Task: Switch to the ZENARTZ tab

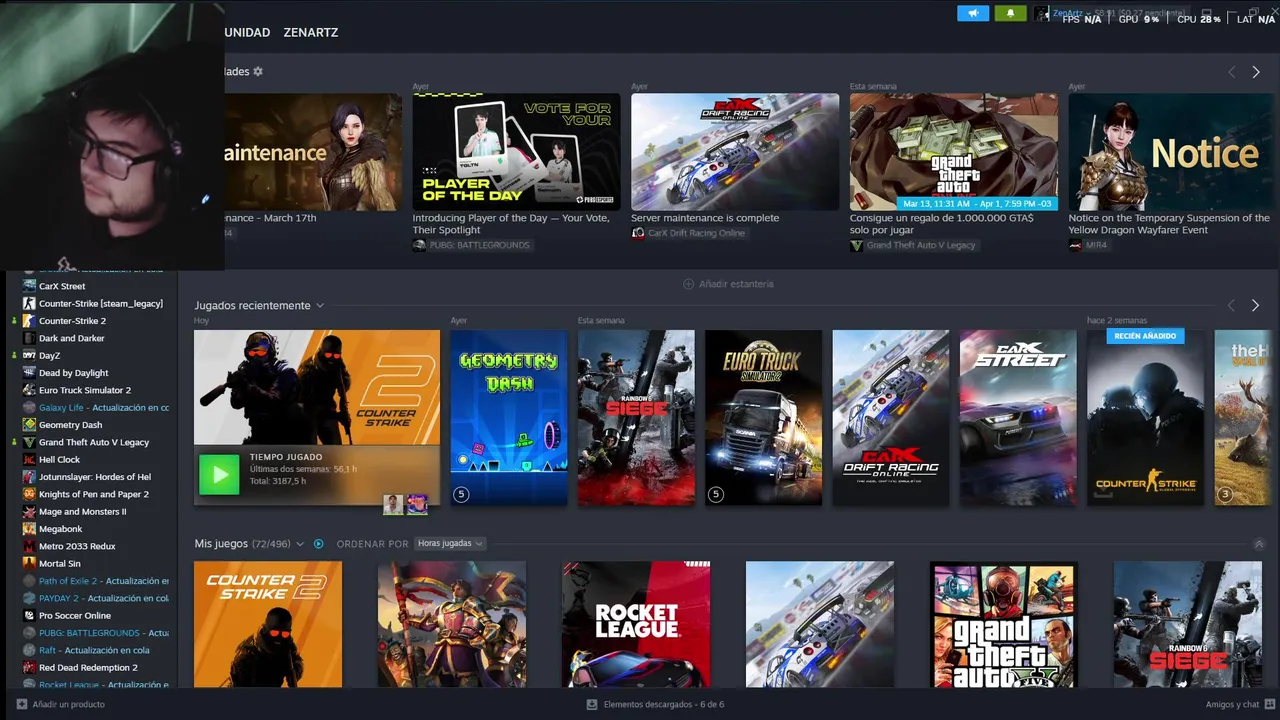Action: [311, 32]
